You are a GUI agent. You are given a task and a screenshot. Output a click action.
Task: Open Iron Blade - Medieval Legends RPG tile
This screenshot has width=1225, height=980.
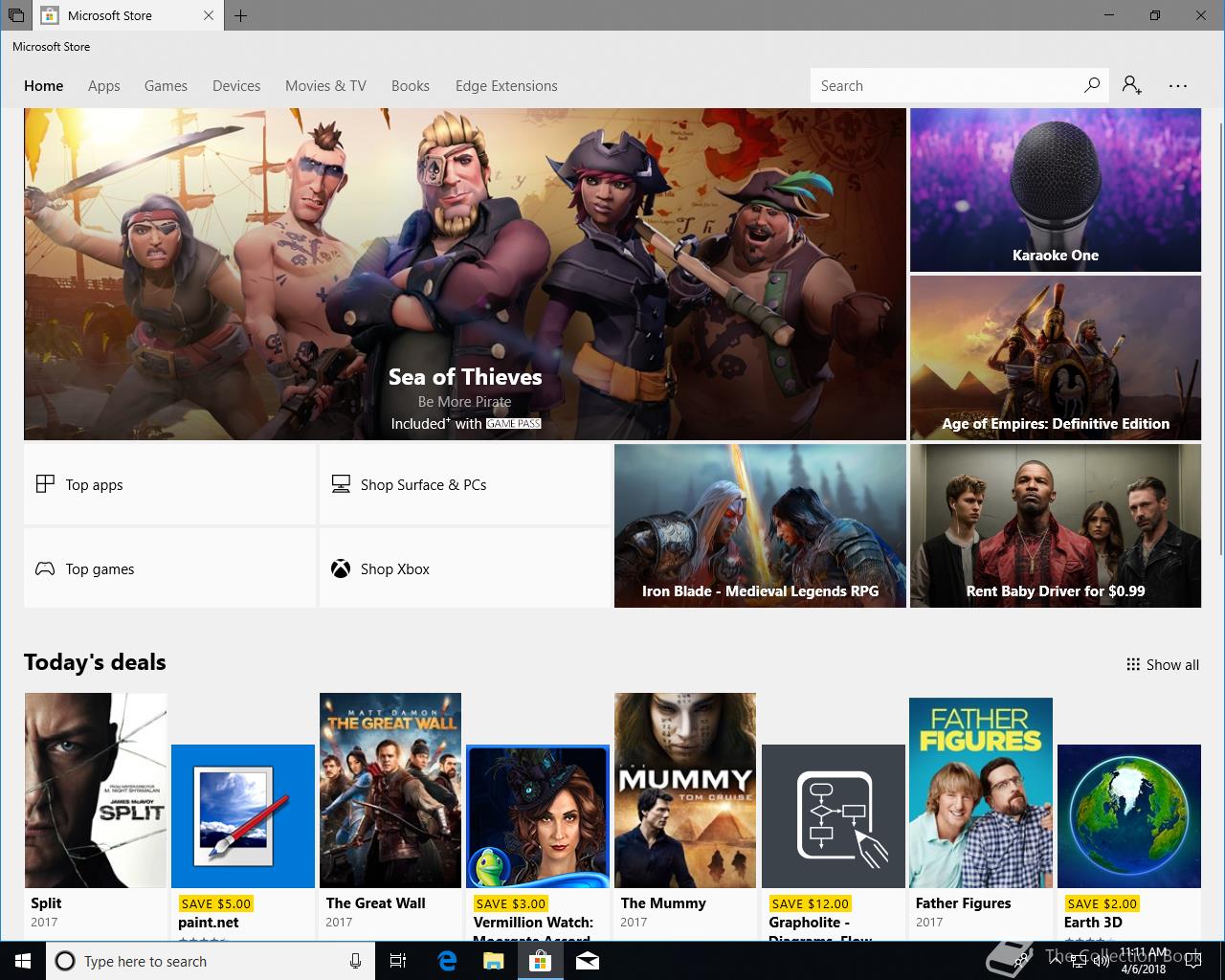click(x=760, y=525)
